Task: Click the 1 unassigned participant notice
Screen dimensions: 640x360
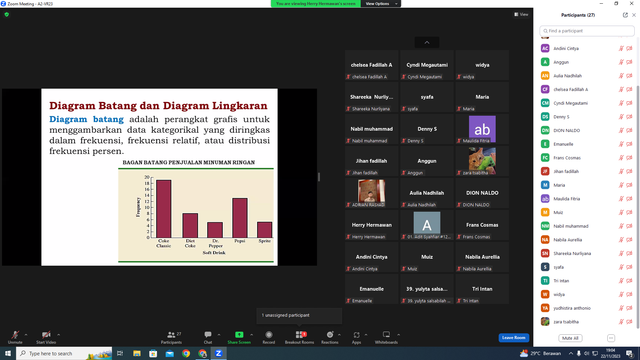Action: click(x=299, y=315)
